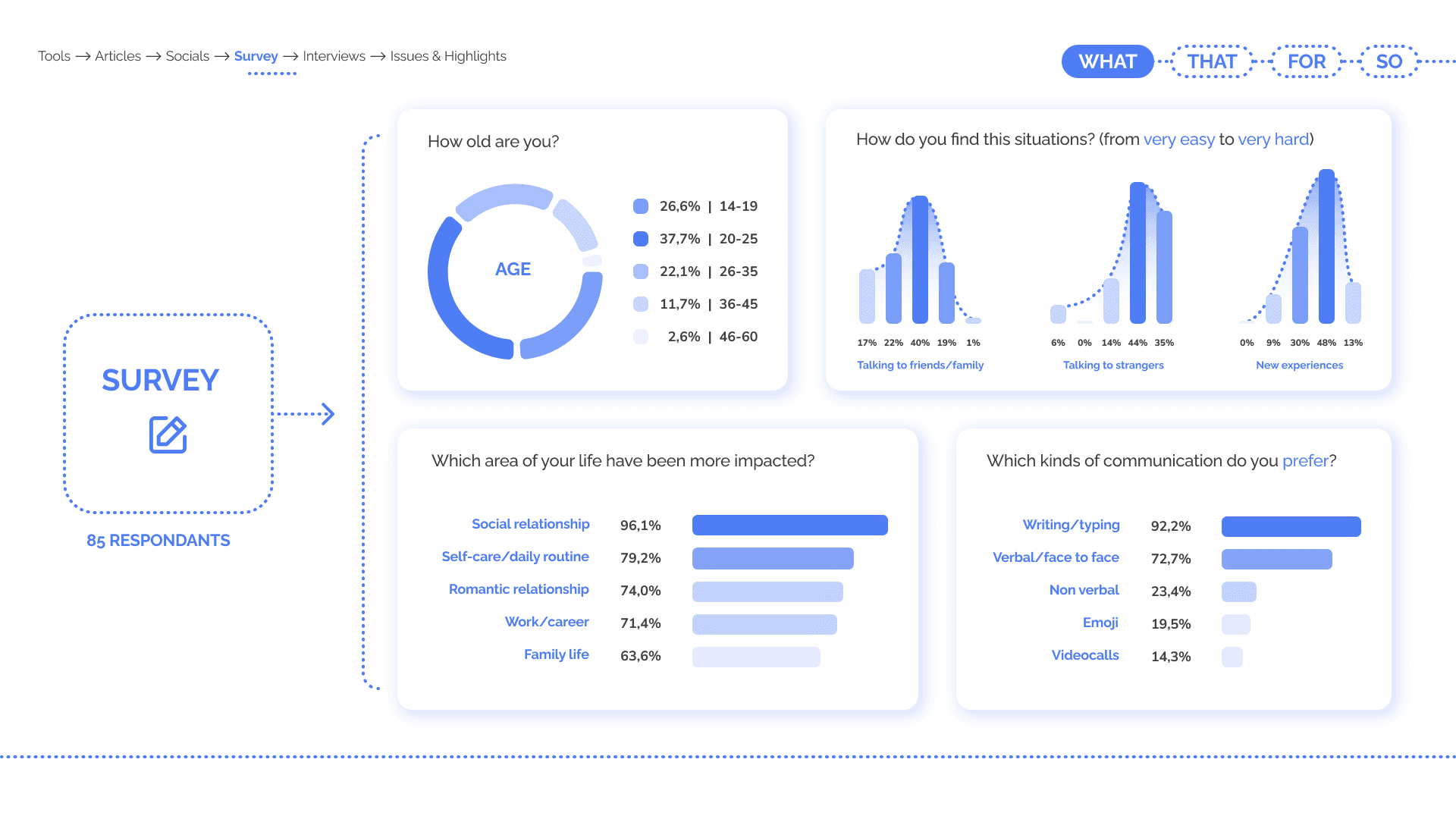Open the Socials breadcrumb step
Screen dimensions: 1456x819
pyautogui.click(x=187, y=56)
